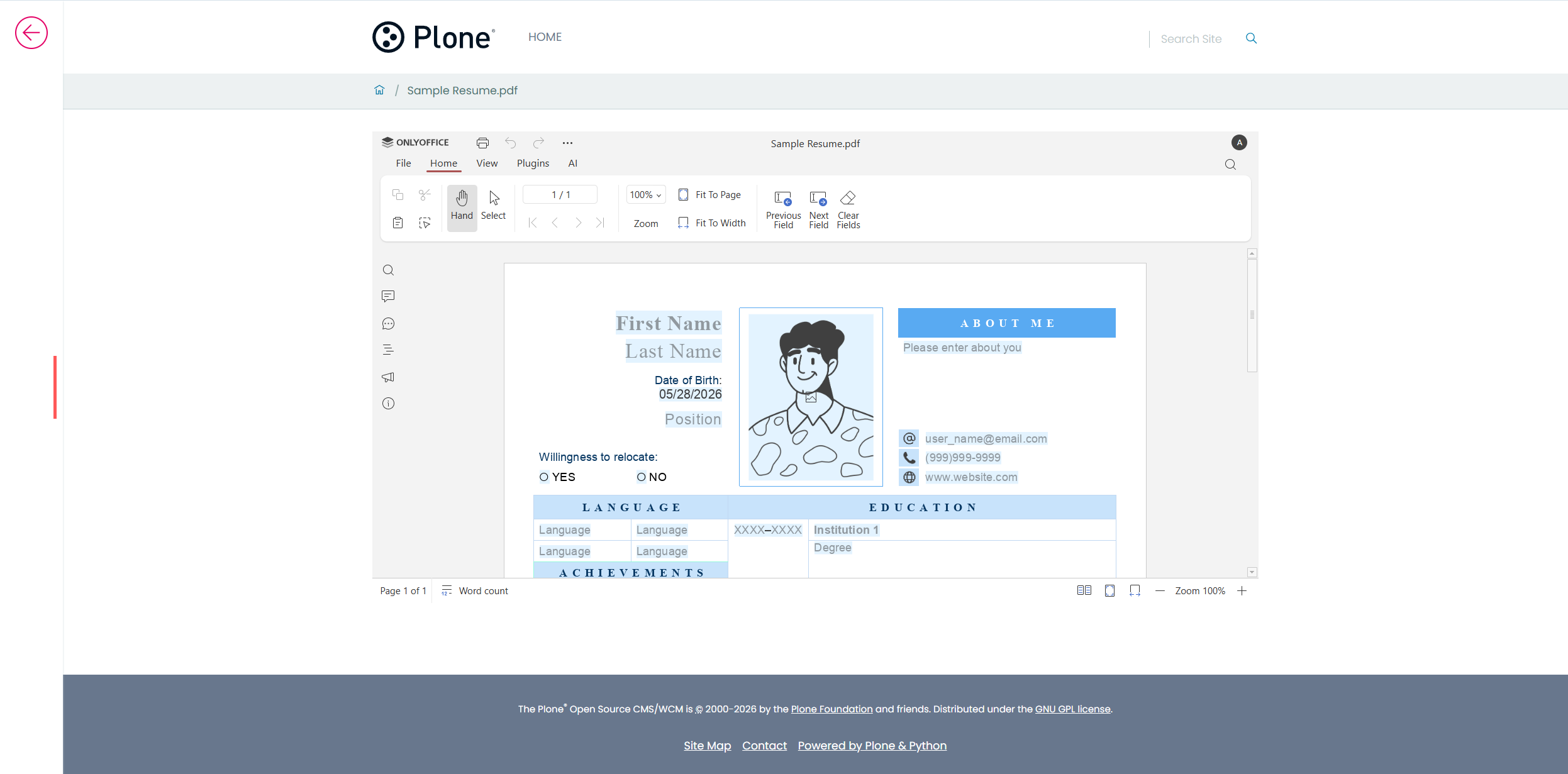Click the about info icon
Viewport: 1568px width, 774px height.
coord(388,404)
